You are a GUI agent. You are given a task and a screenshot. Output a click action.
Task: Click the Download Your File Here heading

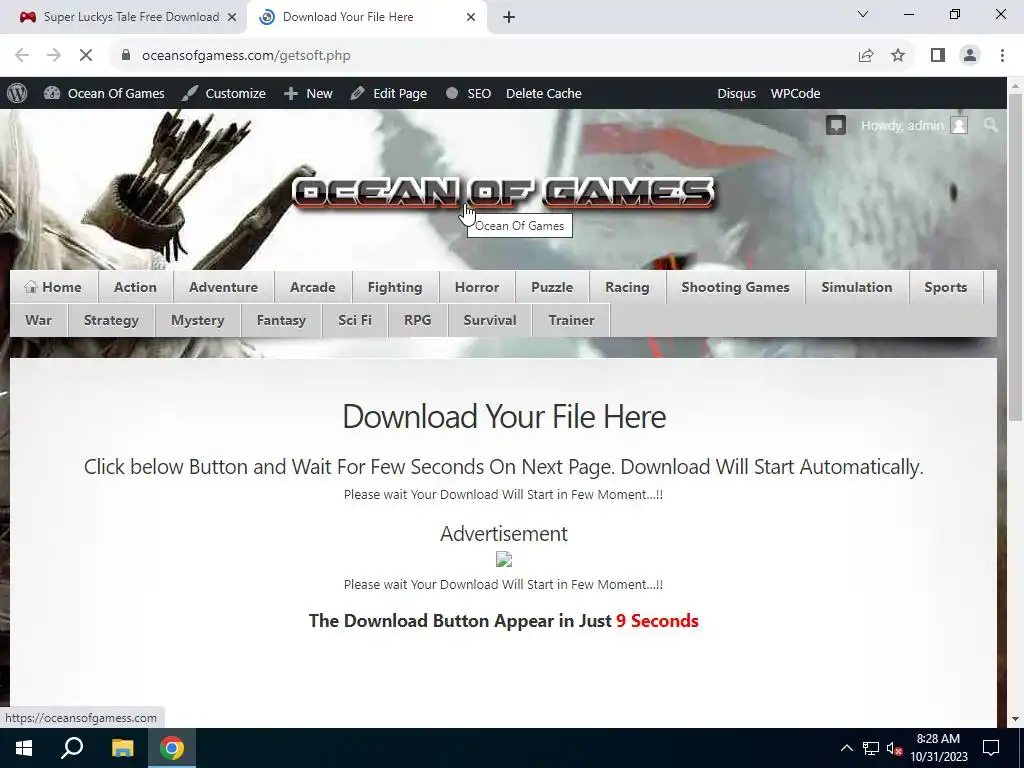point(504,417)
